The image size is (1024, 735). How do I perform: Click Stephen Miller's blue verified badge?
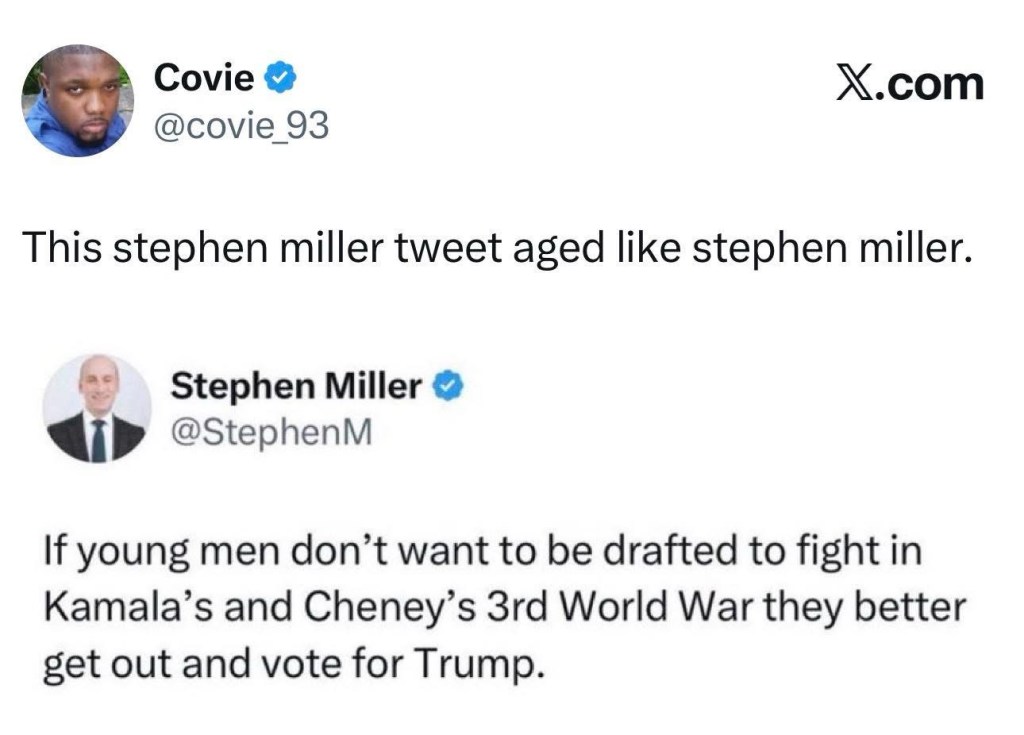[449, 386]
